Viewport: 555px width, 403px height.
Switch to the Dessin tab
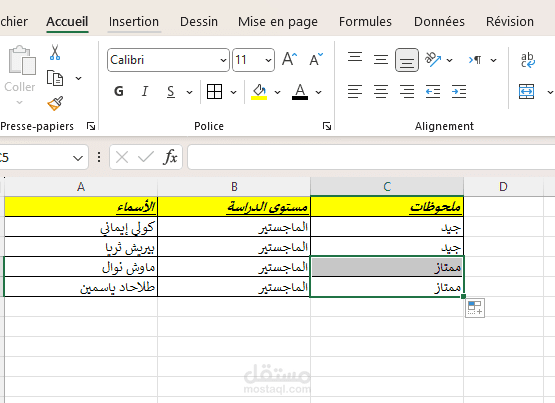coord(199,22)
